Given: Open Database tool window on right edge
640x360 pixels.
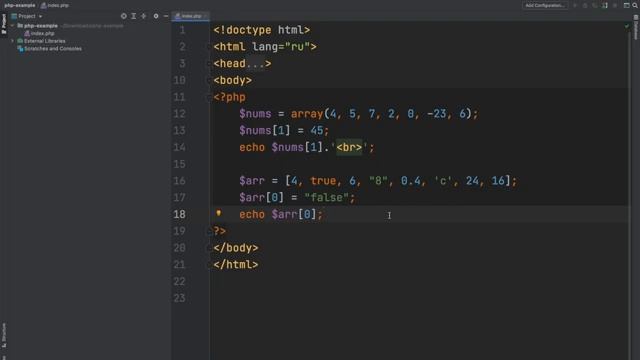Looking at the screenshot, I should click(x=636, y=28).
